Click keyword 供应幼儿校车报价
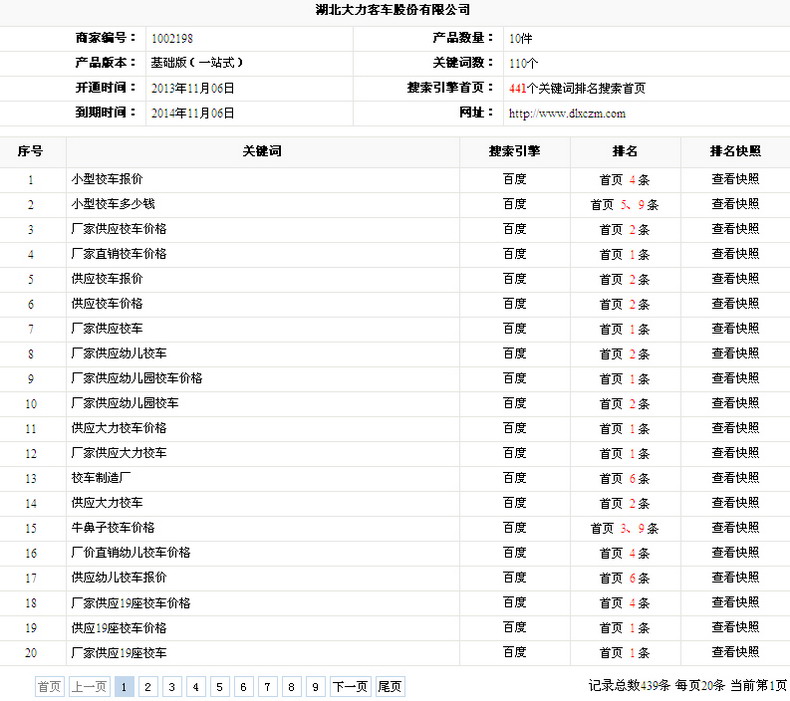The width and height of the screenshot is (790, 701). click(119, 578)
